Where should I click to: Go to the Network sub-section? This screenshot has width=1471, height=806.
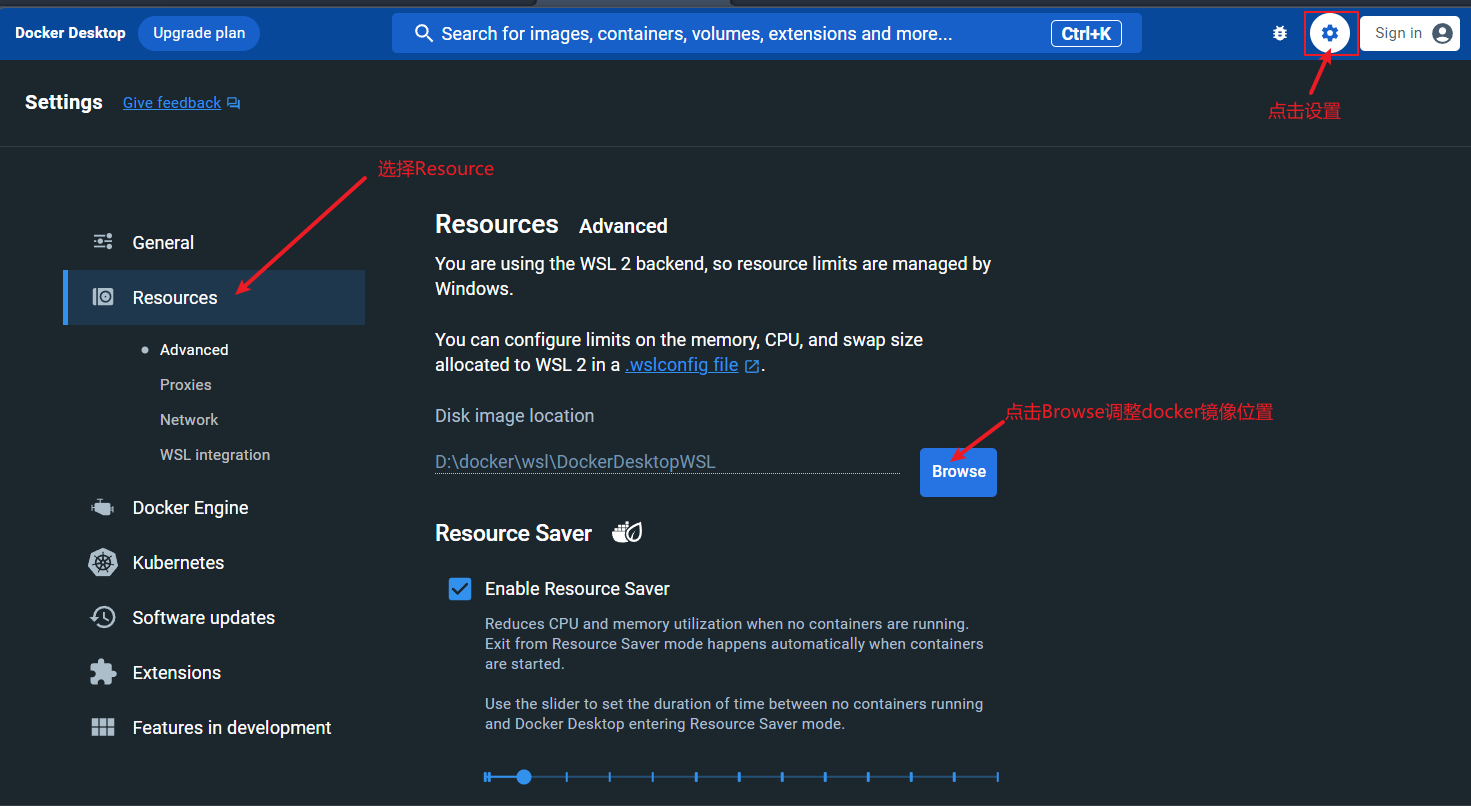pyautogui.click(x=189, y=420)
